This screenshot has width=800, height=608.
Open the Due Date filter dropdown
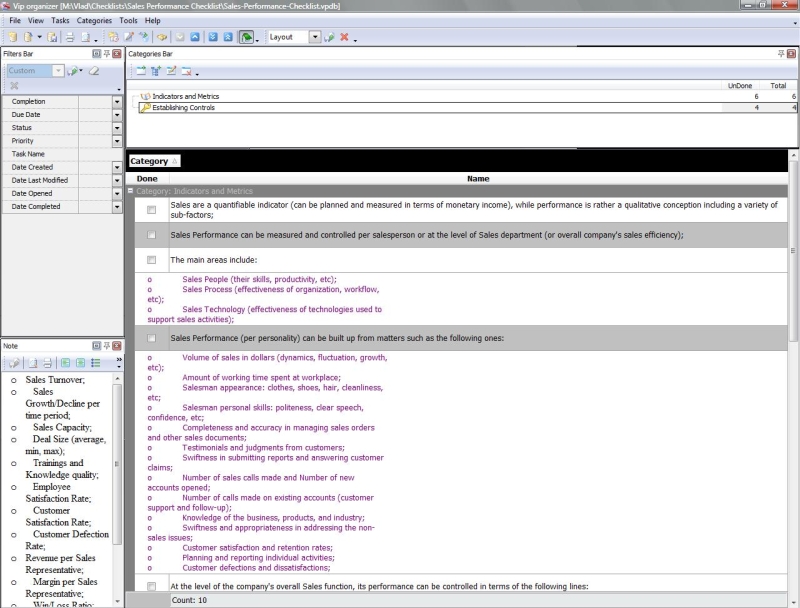(x=116, y=115)
